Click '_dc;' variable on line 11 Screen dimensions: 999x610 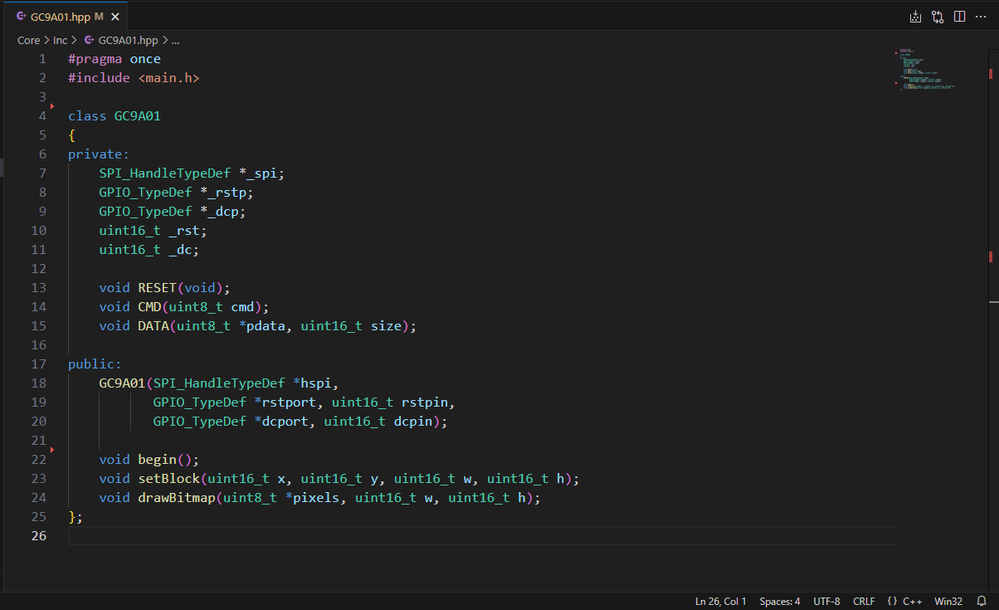pos(183,250)
